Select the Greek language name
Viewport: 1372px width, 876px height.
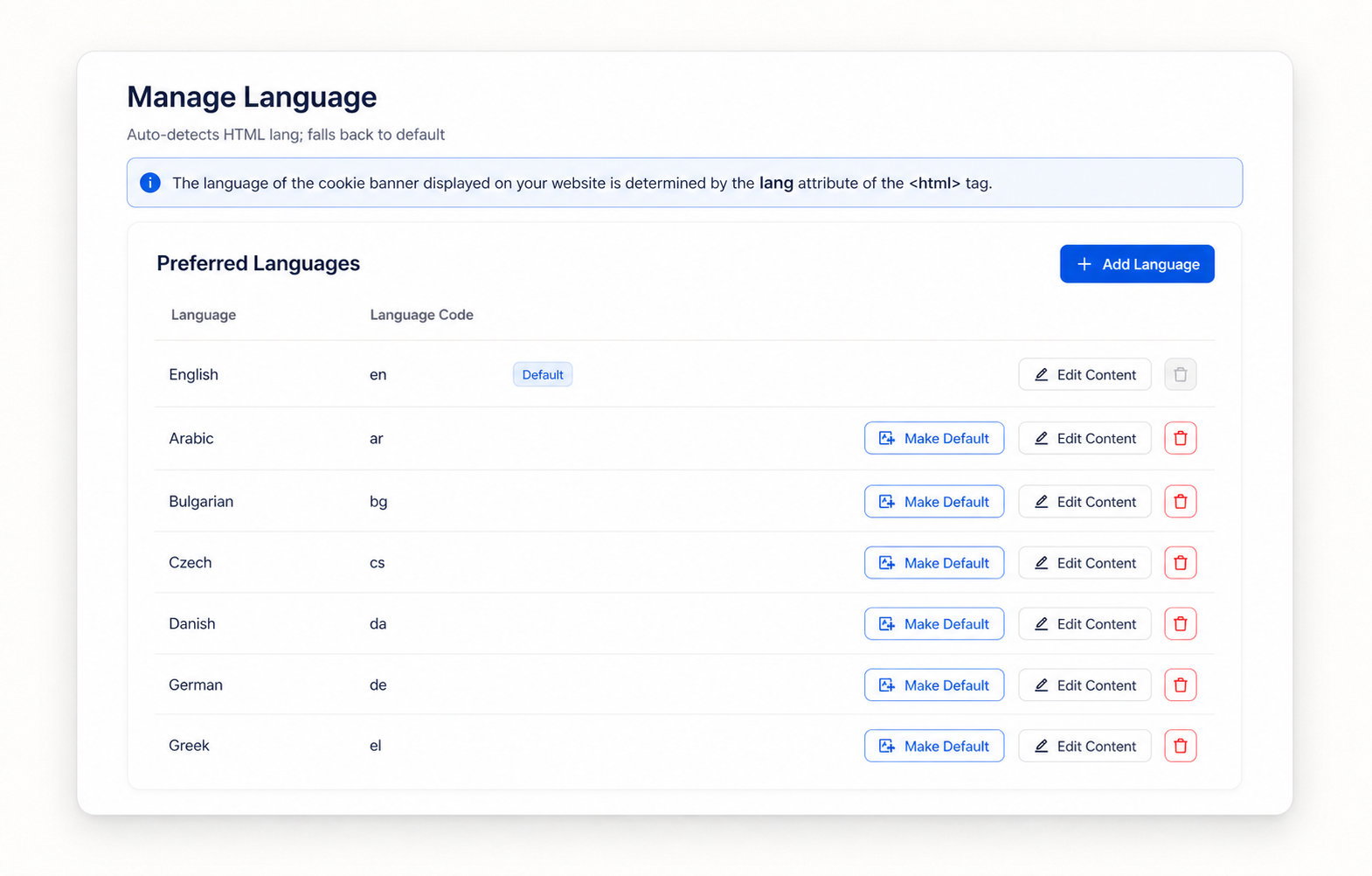pyautogui.click(x=189, y=746)
